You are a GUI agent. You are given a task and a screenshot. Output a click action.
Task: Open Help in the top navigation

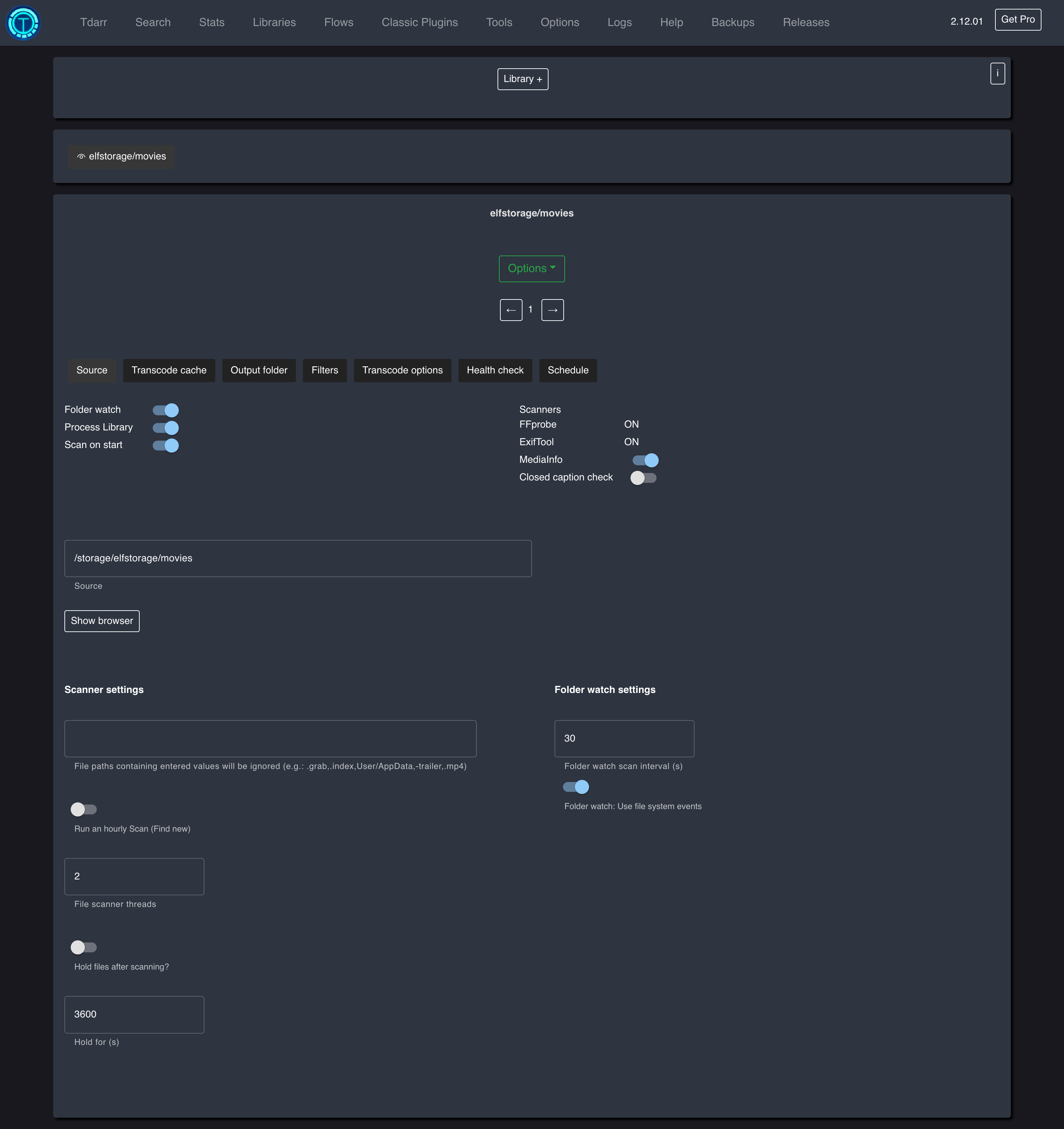click(x=672, y=22)
